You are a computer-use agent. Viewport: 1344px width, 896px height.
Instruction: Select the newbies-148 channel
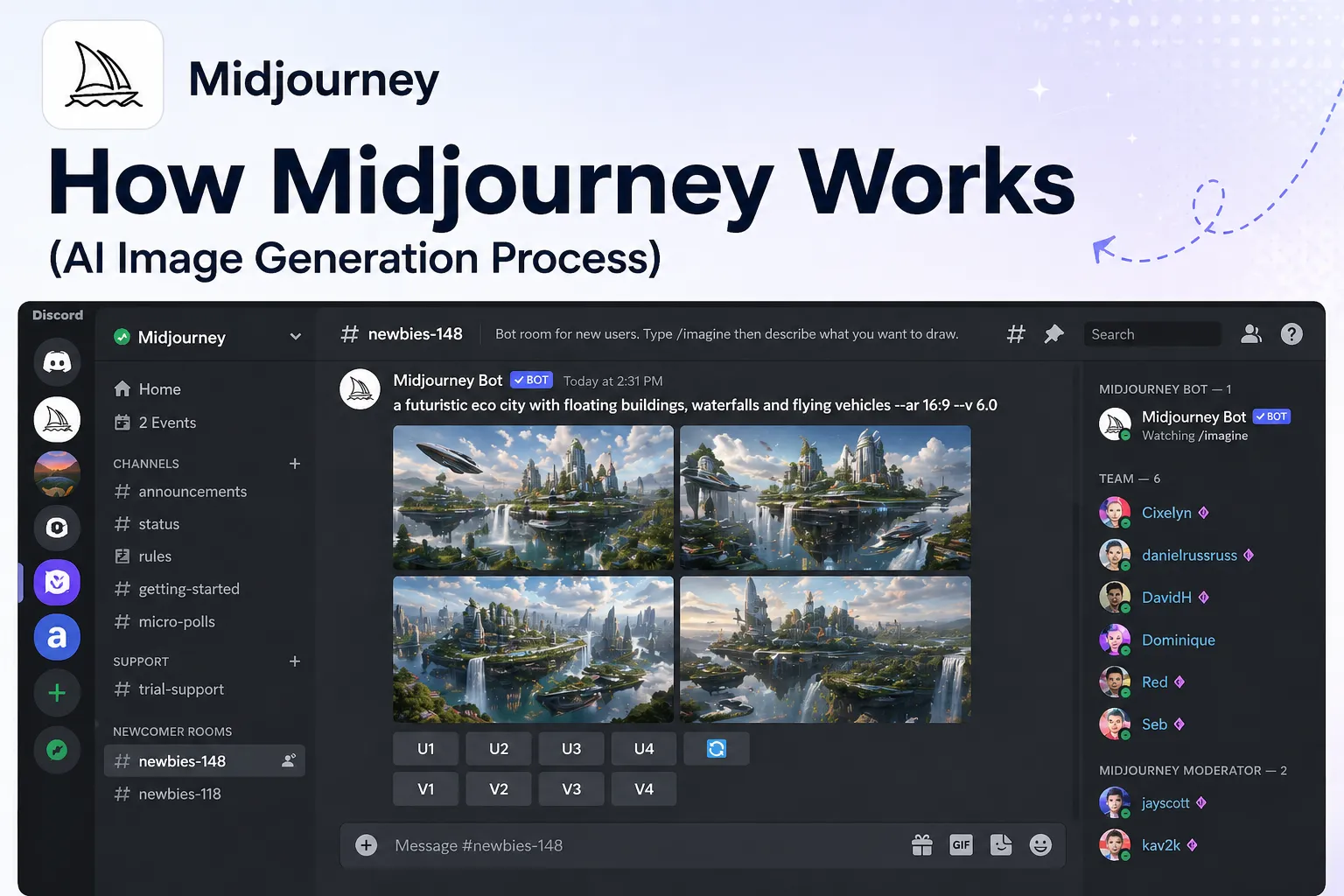205,760
